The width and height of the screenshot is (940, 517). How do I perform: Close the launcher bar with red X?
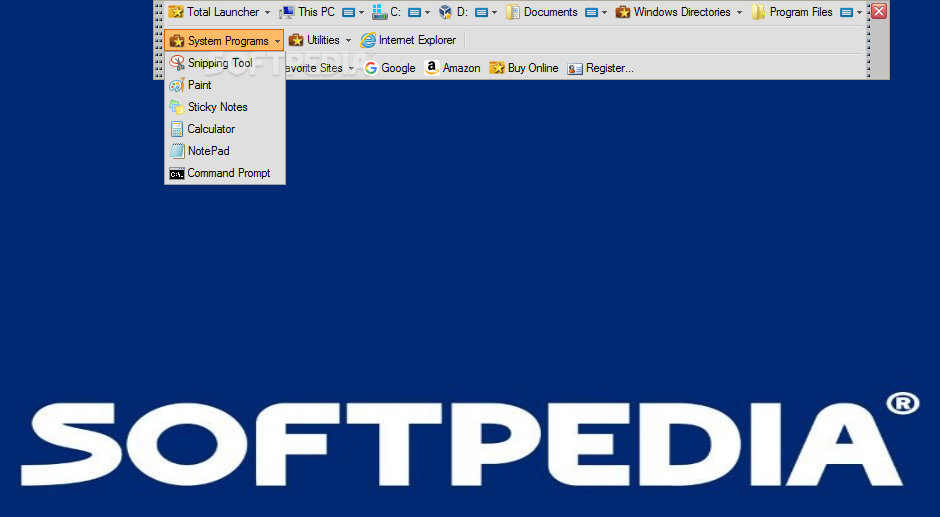coord(879,11)
